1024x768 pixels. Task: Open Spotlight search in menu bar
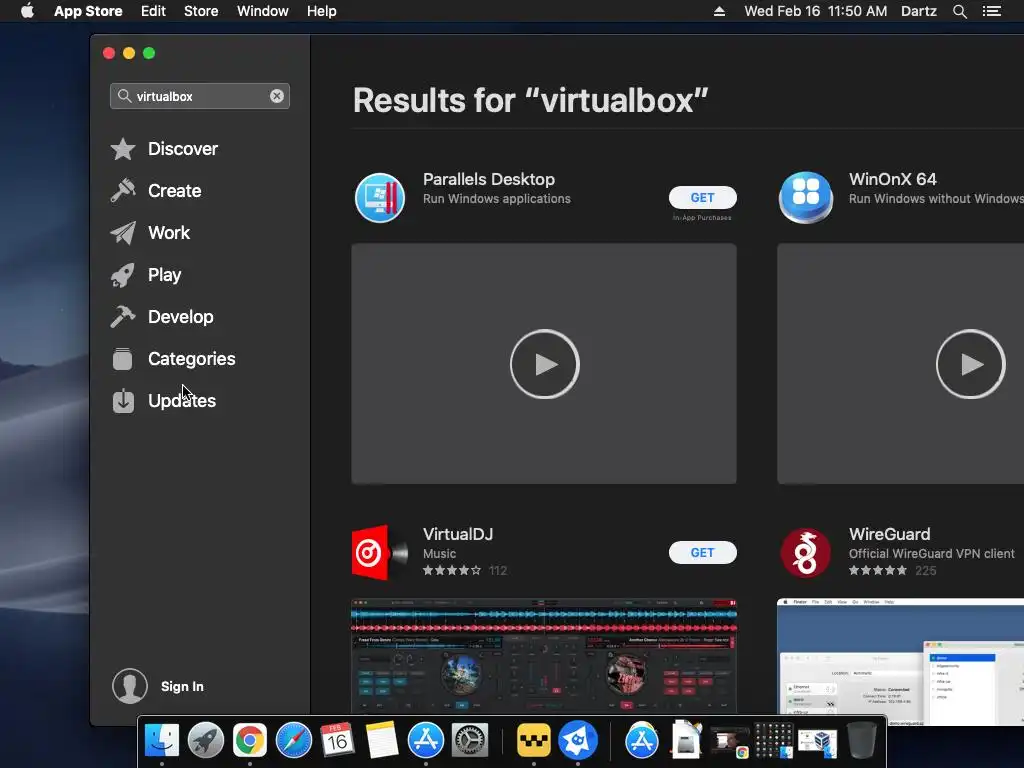(959, 11)
